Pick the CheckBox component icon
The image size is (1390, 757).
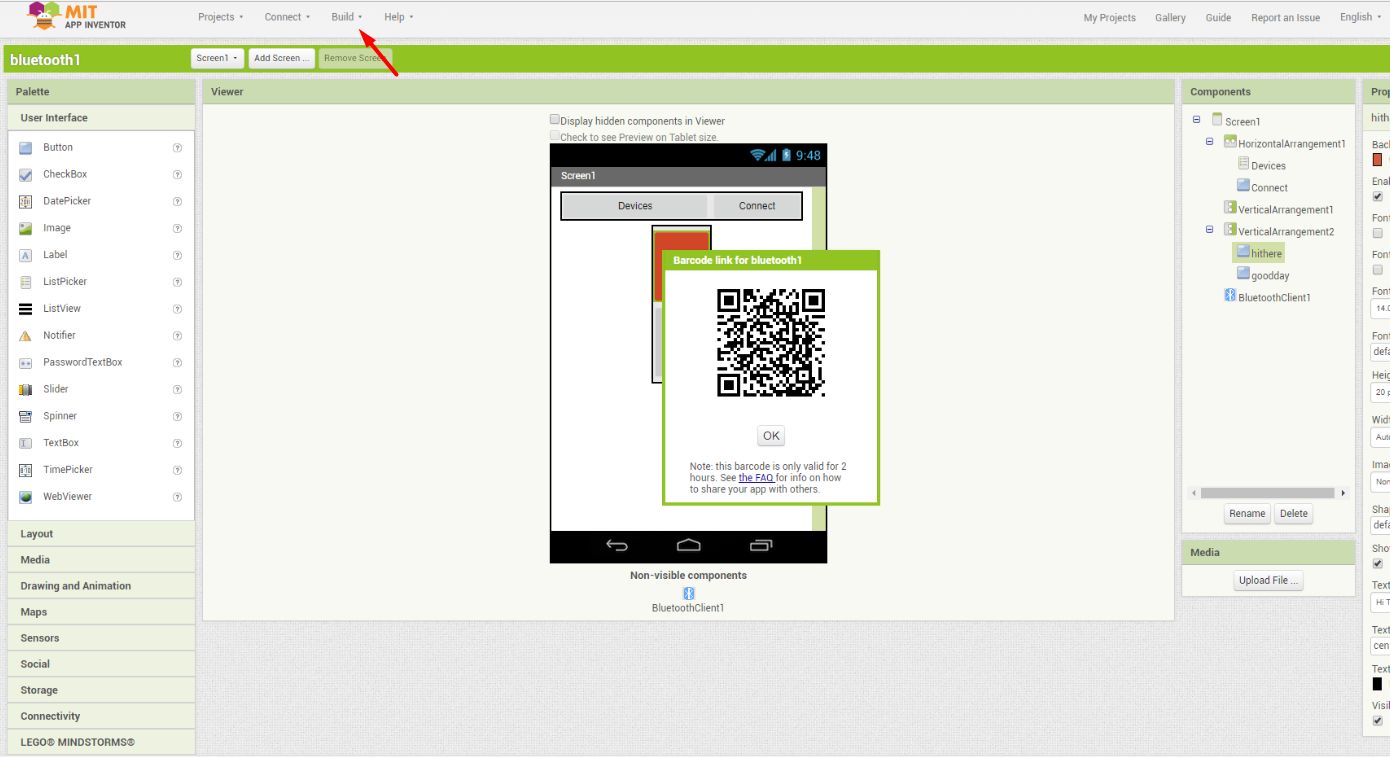point(26,175)
